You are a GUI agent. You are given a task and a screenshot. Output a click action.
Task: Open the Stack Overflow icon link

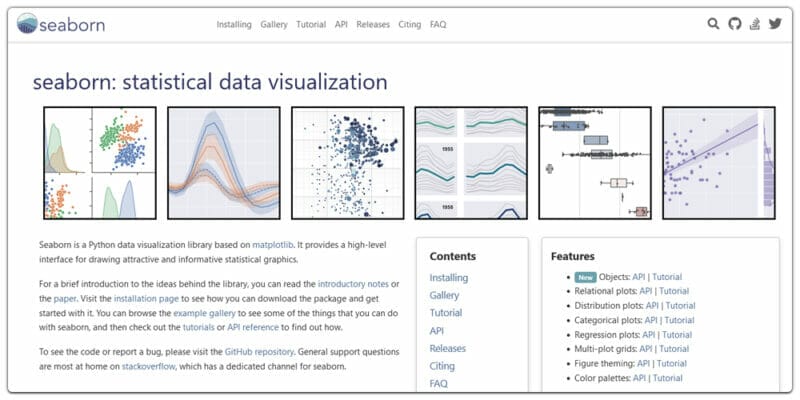[x=755, y=23]
